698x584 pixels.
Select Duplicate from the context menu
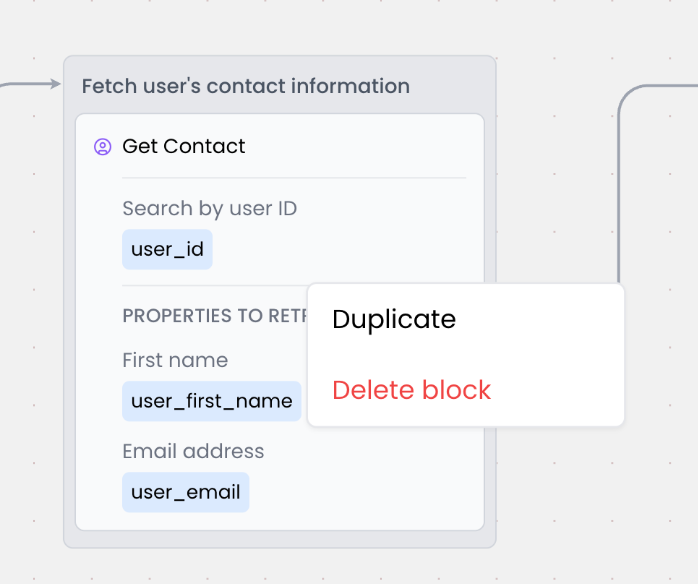click(x=394, y=319)
